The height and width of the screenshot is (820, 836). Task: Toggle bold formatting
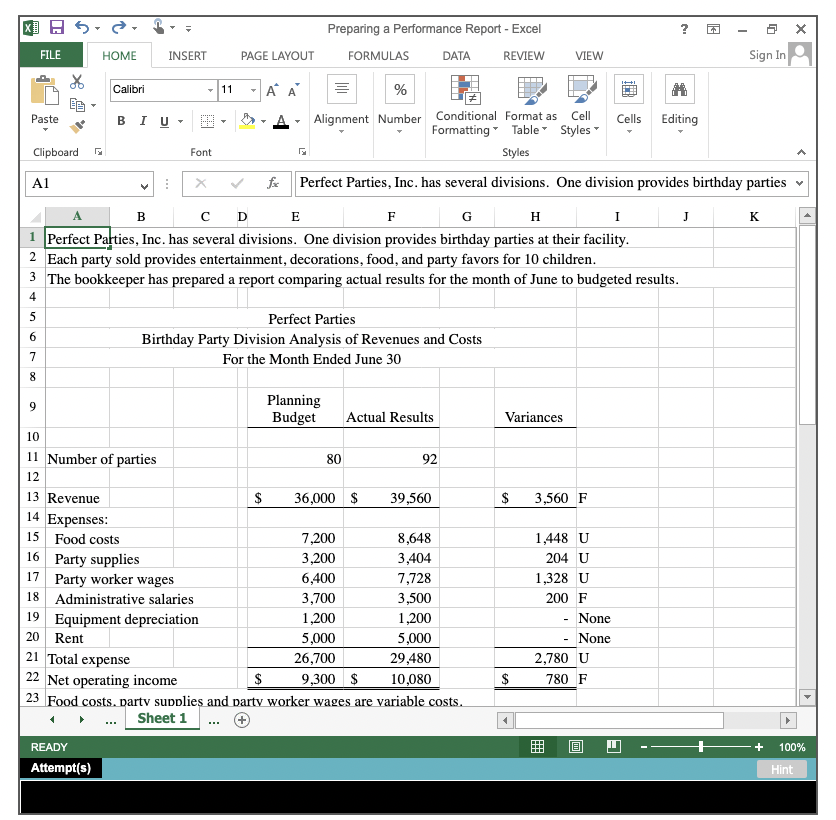[x=121, y=119]
